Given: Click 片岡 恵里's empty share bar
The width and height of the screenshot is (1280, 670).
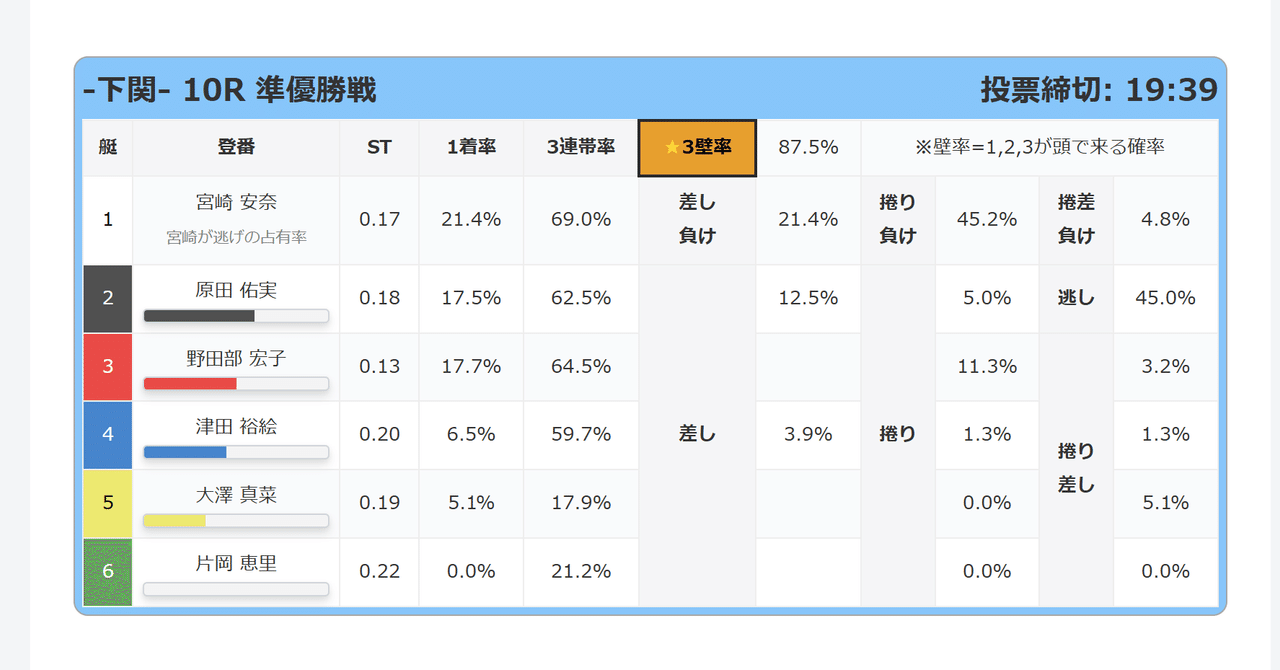Looking at the screenshot, I should tap(236, 589).
